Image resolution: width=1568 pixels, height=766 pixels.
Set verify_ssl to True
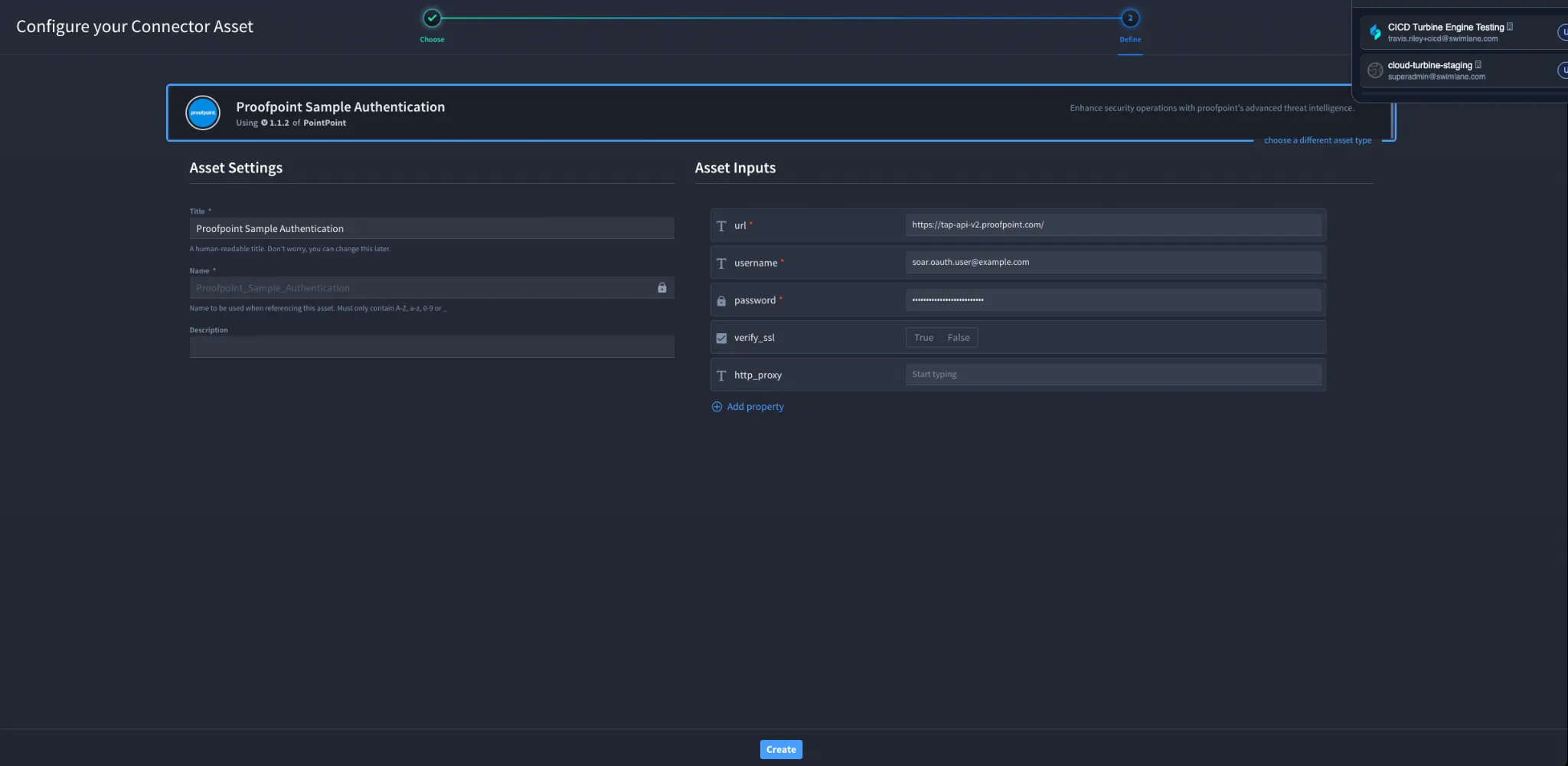click(x=924, y=338)
